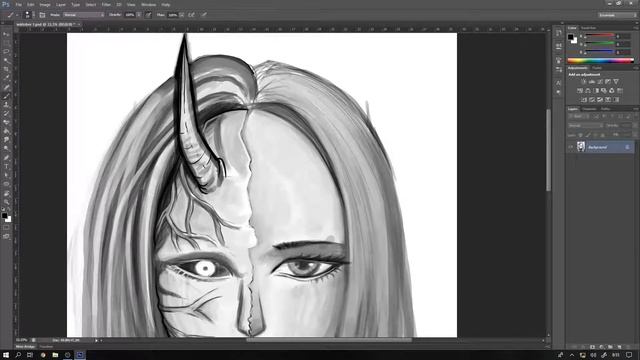Select the Zoom tool

click(6, 202)
